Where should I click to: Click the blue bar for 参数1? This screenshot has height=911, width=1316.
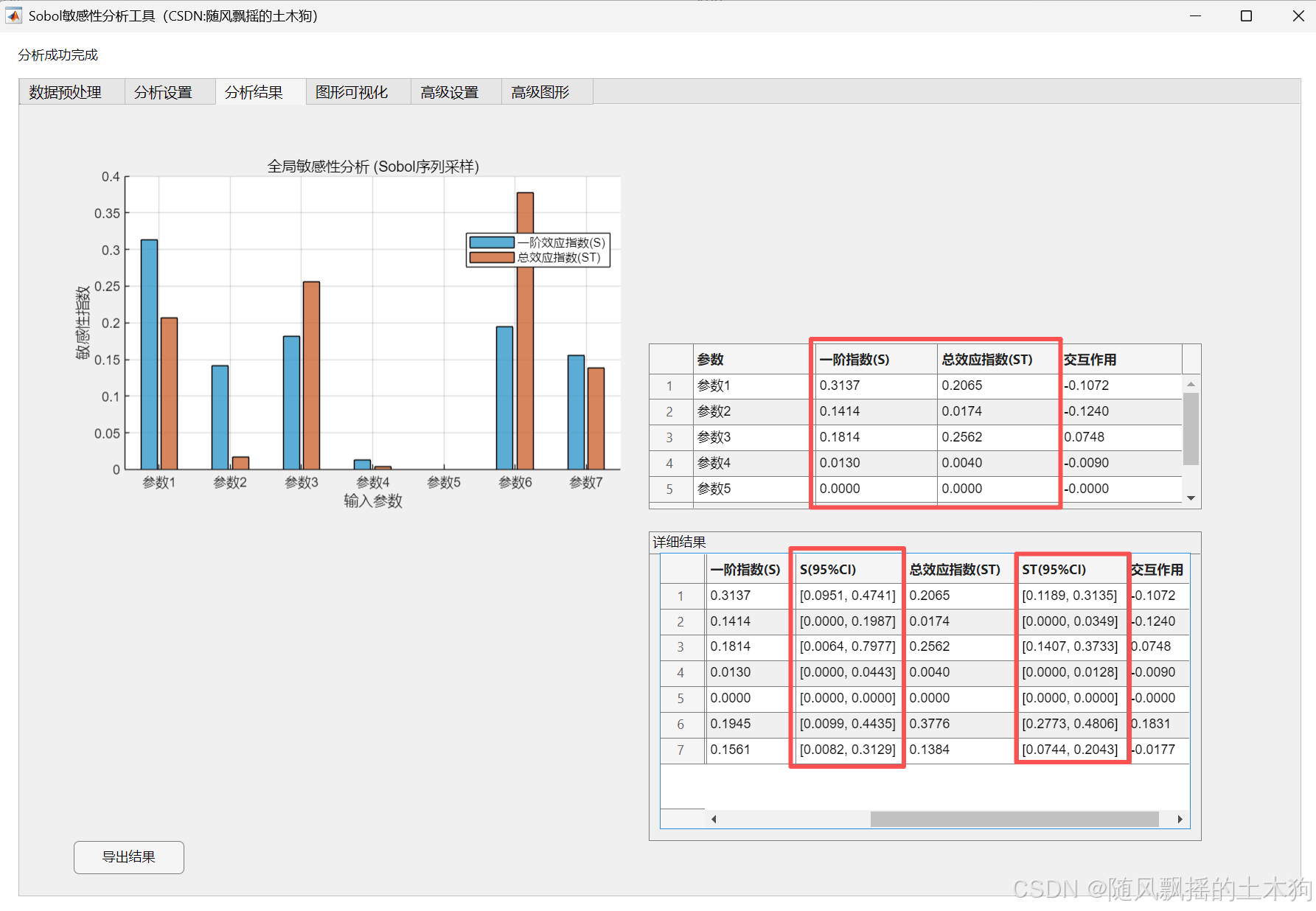[149, 355]
